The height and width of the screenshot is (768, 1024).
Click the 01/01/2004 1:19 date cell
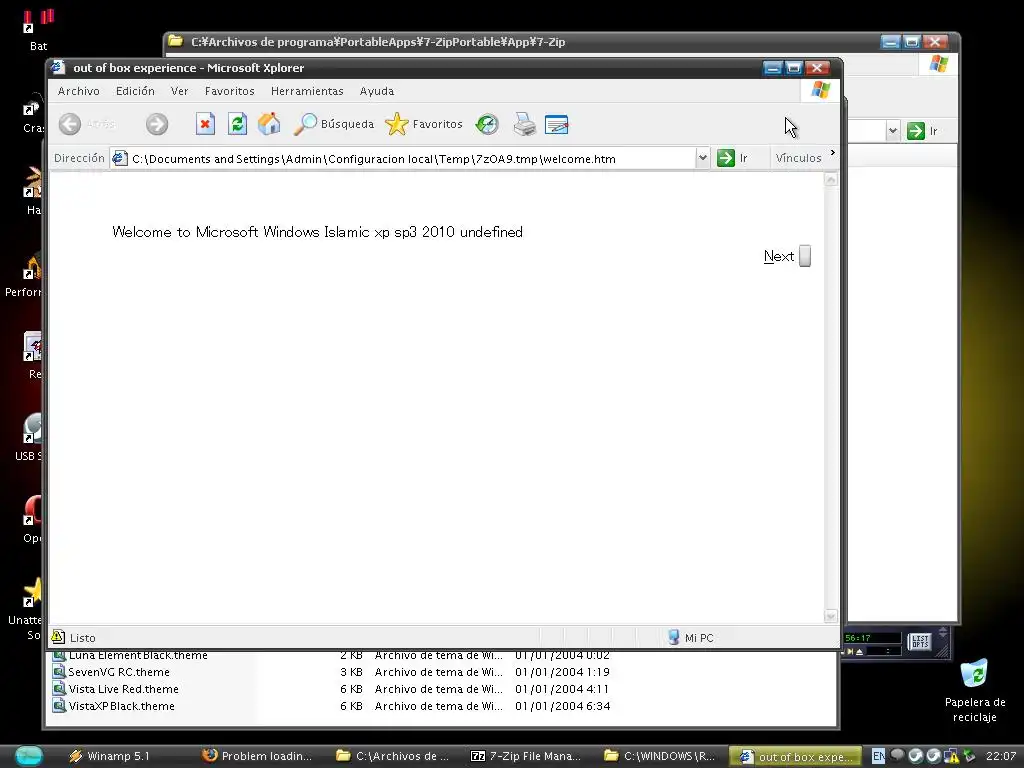click(562, 672)
